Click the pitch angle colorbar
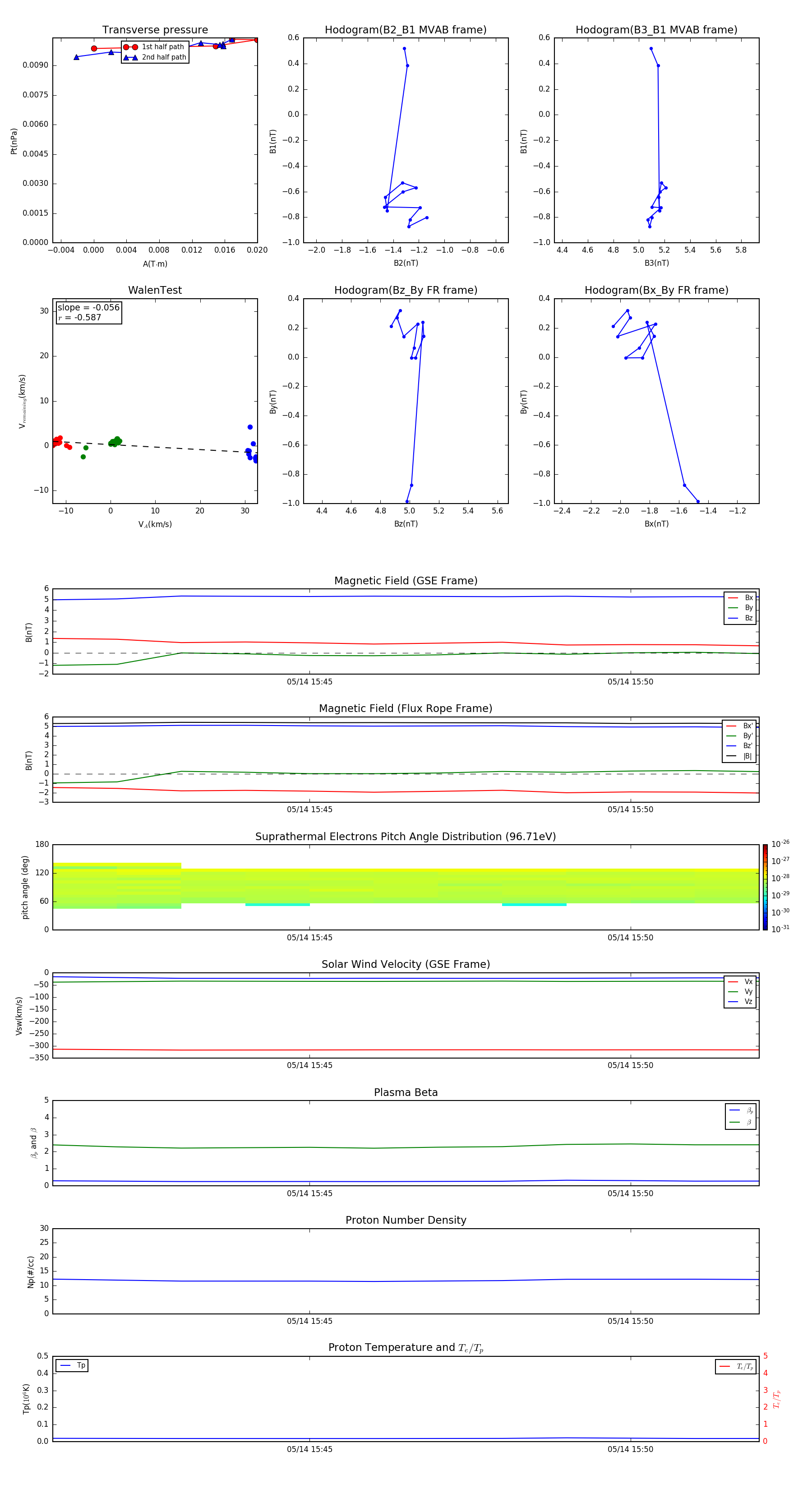Viewport: 812px width, 1489px height. pos(765,887)
